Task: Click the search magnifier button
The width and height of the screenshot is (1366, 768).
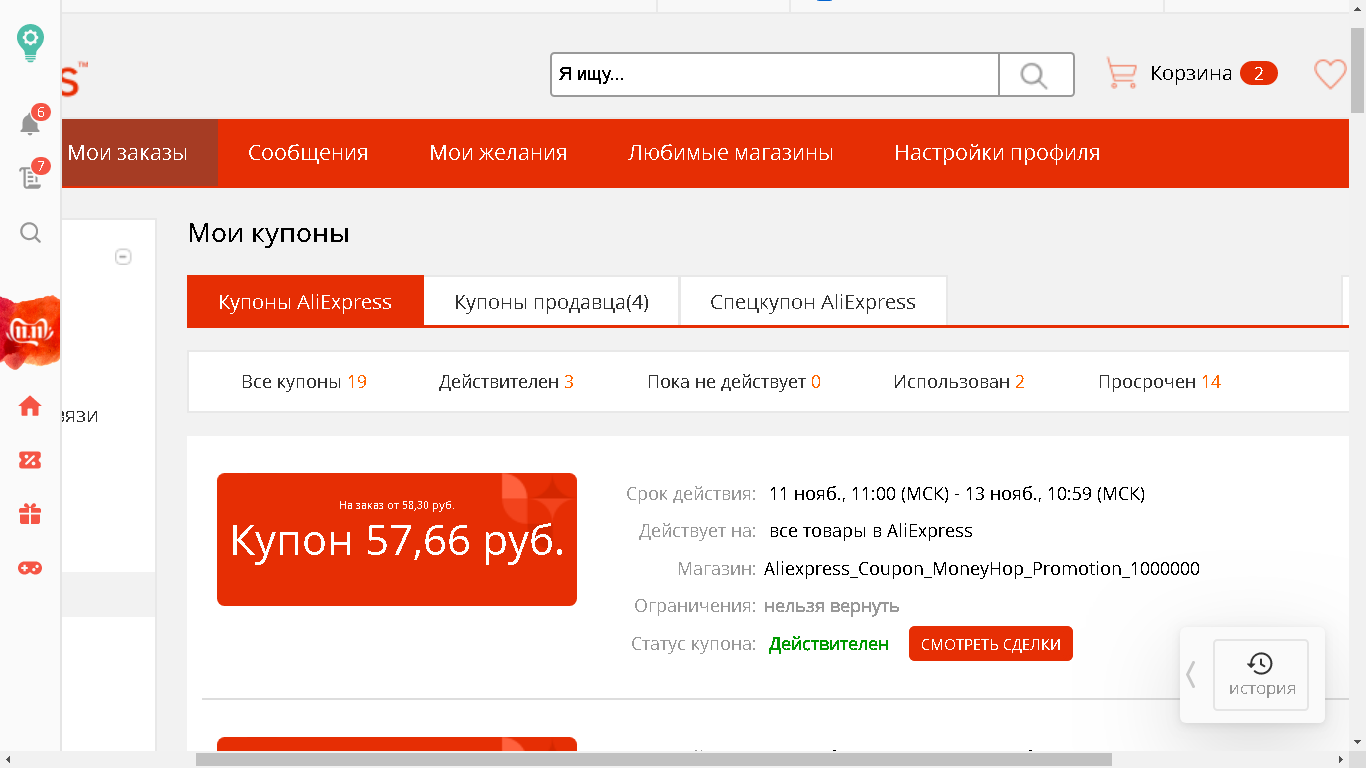Action: (x=1036, y=75)
